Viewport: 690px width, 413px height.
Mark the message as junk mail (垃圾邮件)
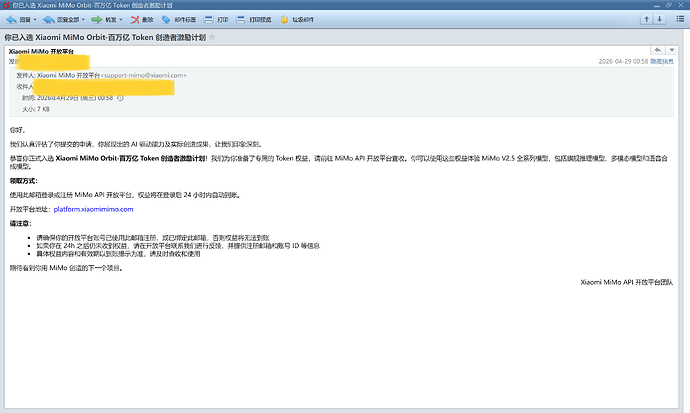tap(297, 20)
